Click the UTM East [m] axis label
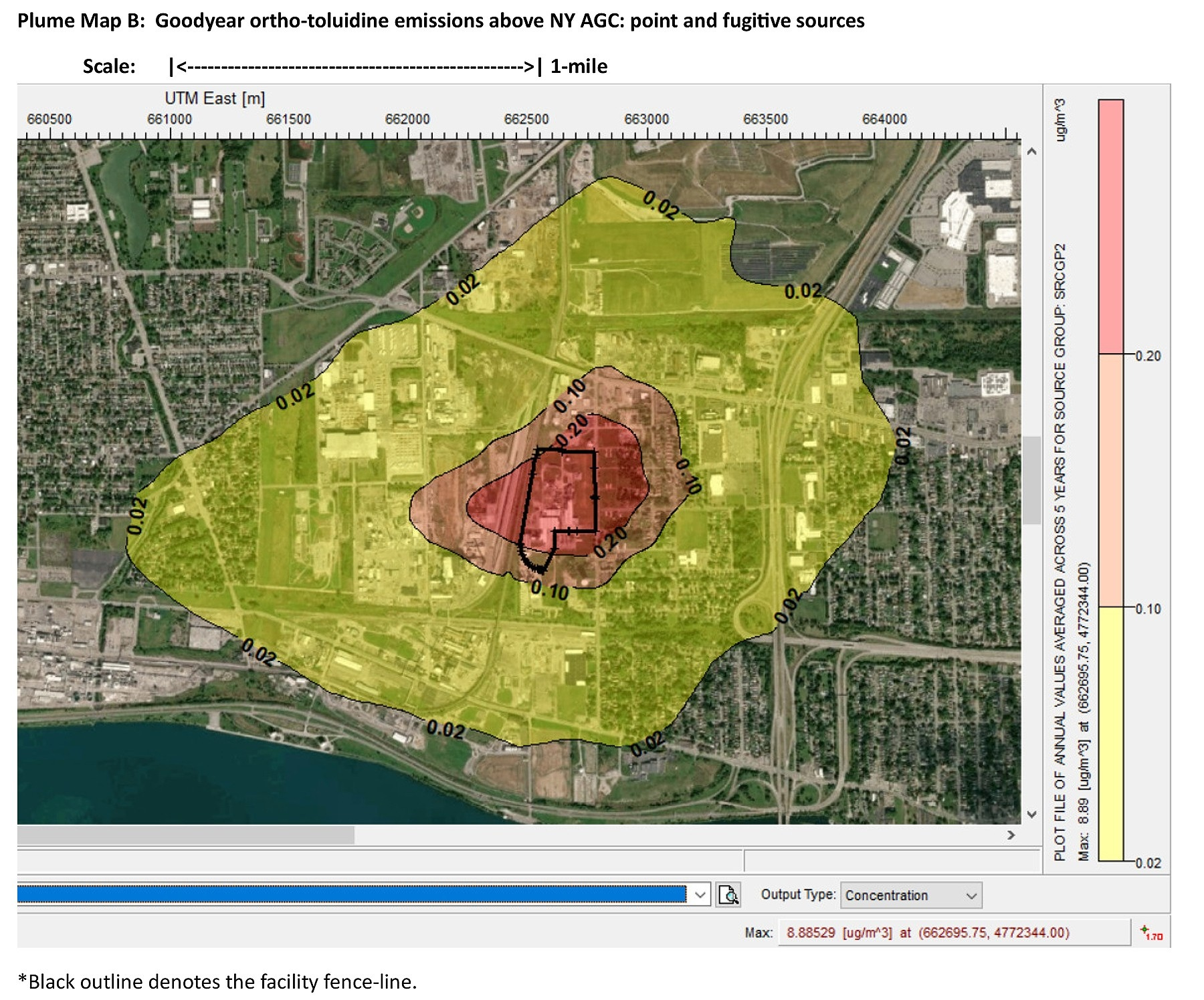Screen dimensions: 1204x1000 [x=215, y=98]
